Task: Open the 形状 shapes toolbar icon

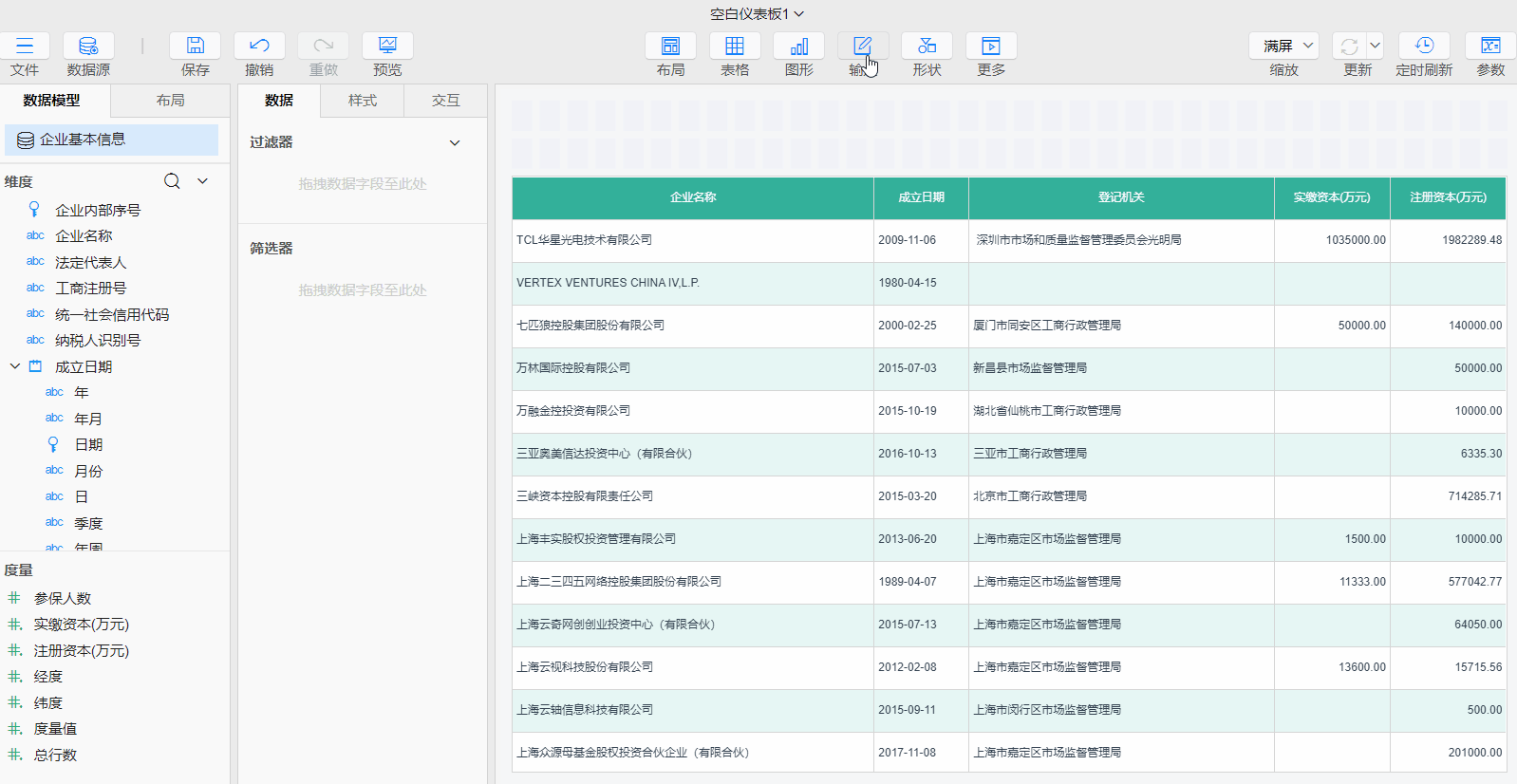Action: (927, 46)
